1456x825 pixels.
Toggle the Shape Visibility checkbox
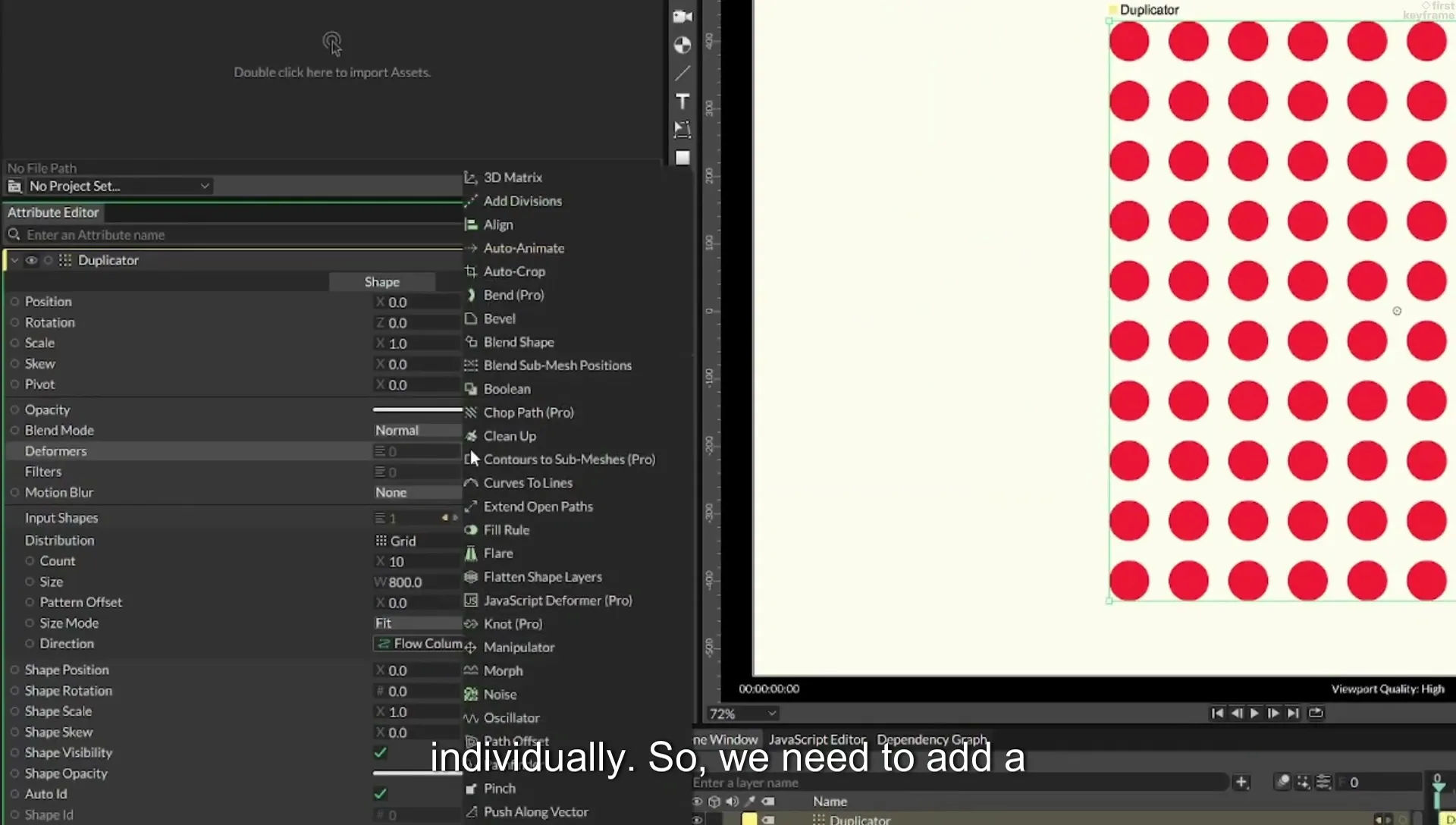[381, 752]
